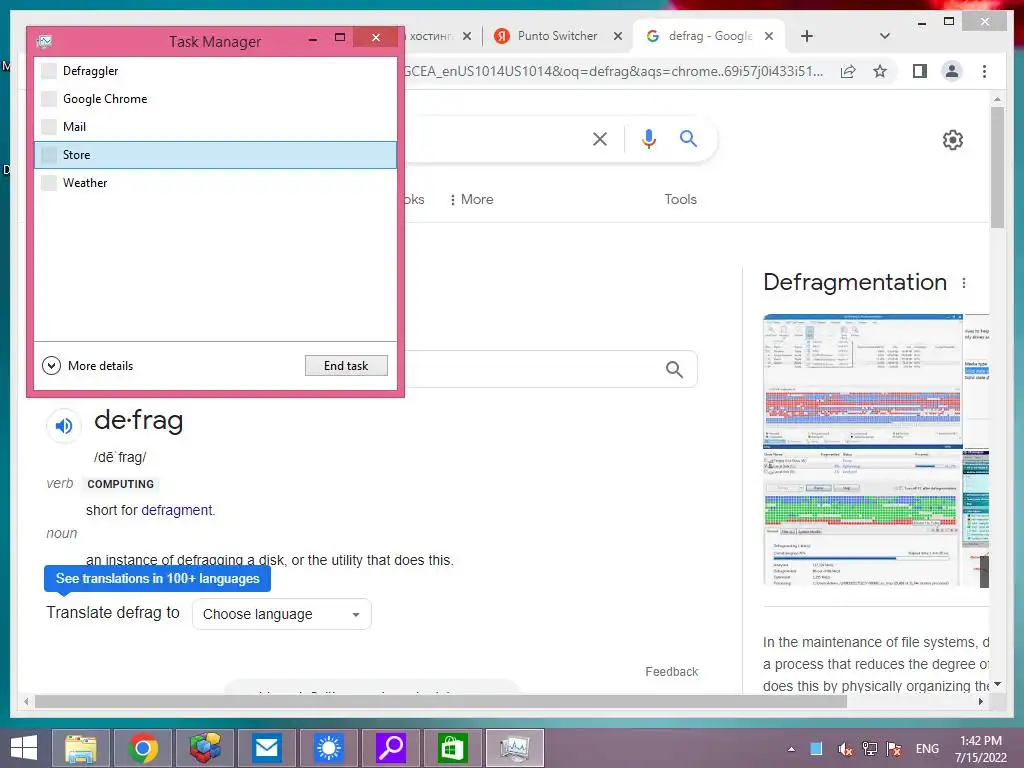Open taskbar clock and date
Image resolution: width=1024 pixels, height=768 pixels.
tap(980, 749)
